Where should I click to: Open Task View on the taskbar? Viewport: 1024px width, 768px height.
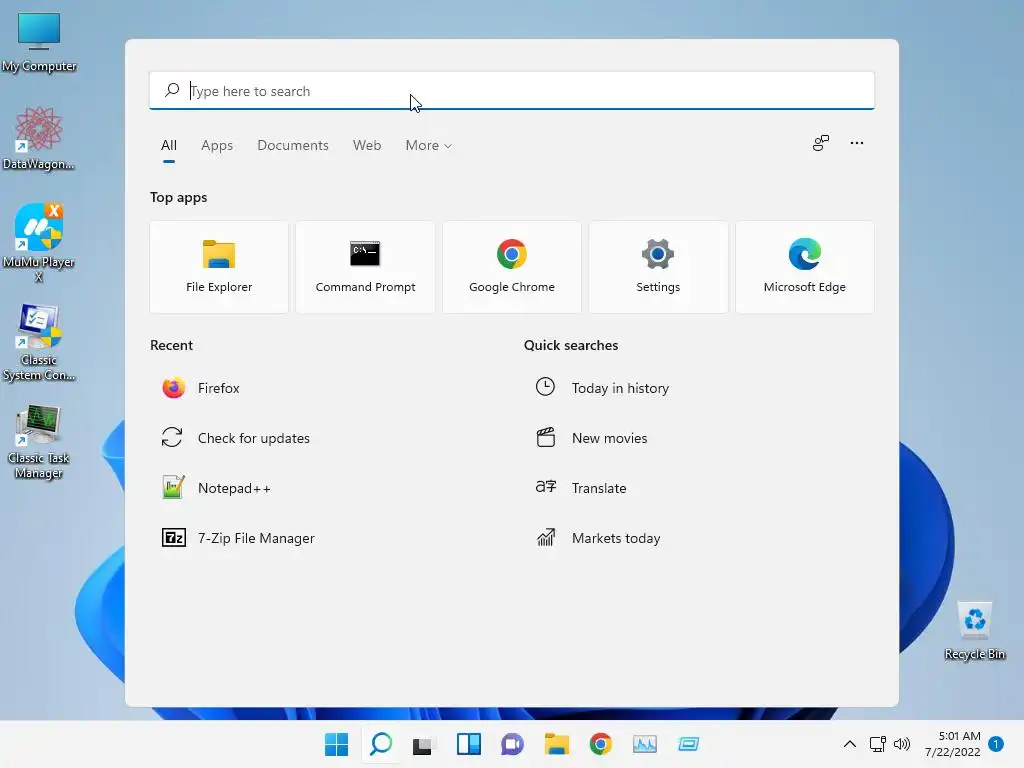(423, 744)
